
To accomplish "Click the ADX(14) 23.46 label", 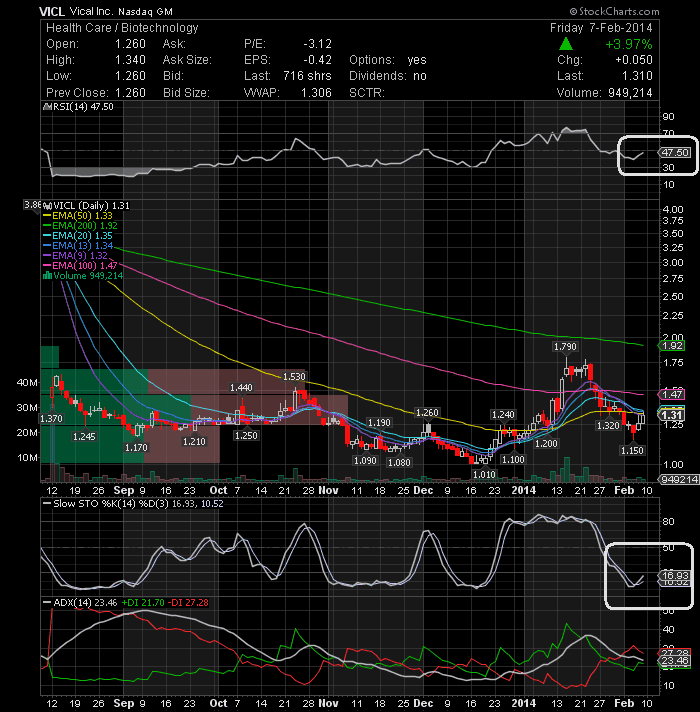I will coord(80,603).
